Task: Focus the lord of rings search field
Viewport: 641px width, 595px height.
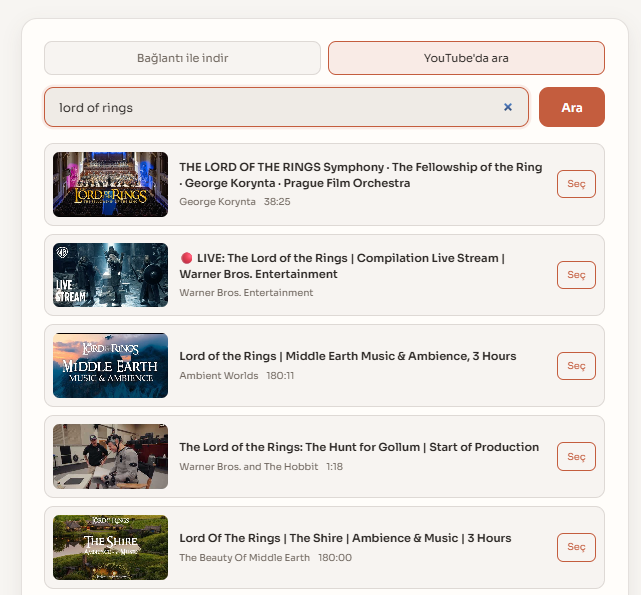Action: point(286,107)
